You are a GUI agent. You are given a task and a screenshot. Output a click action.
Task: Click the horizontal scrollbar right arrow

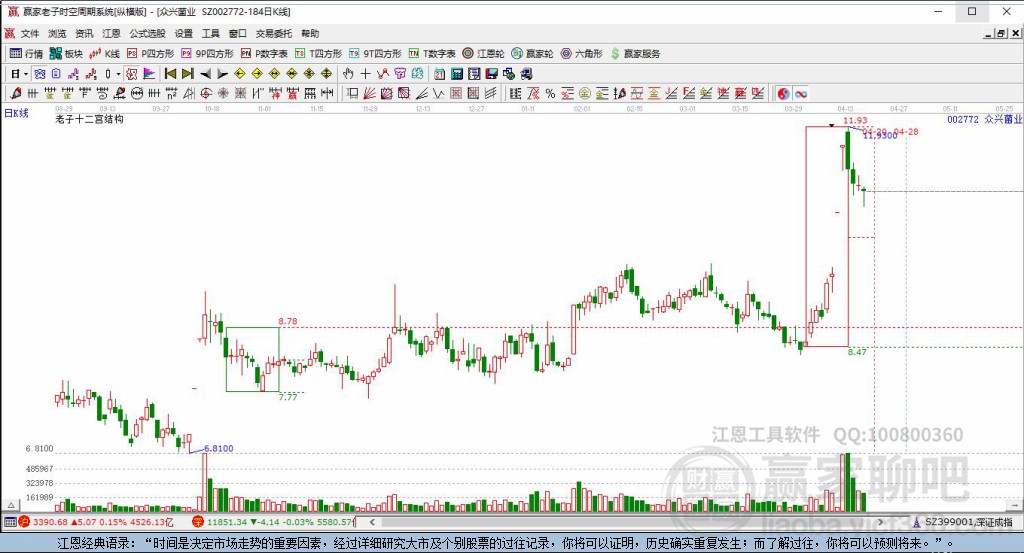(880, 522)
